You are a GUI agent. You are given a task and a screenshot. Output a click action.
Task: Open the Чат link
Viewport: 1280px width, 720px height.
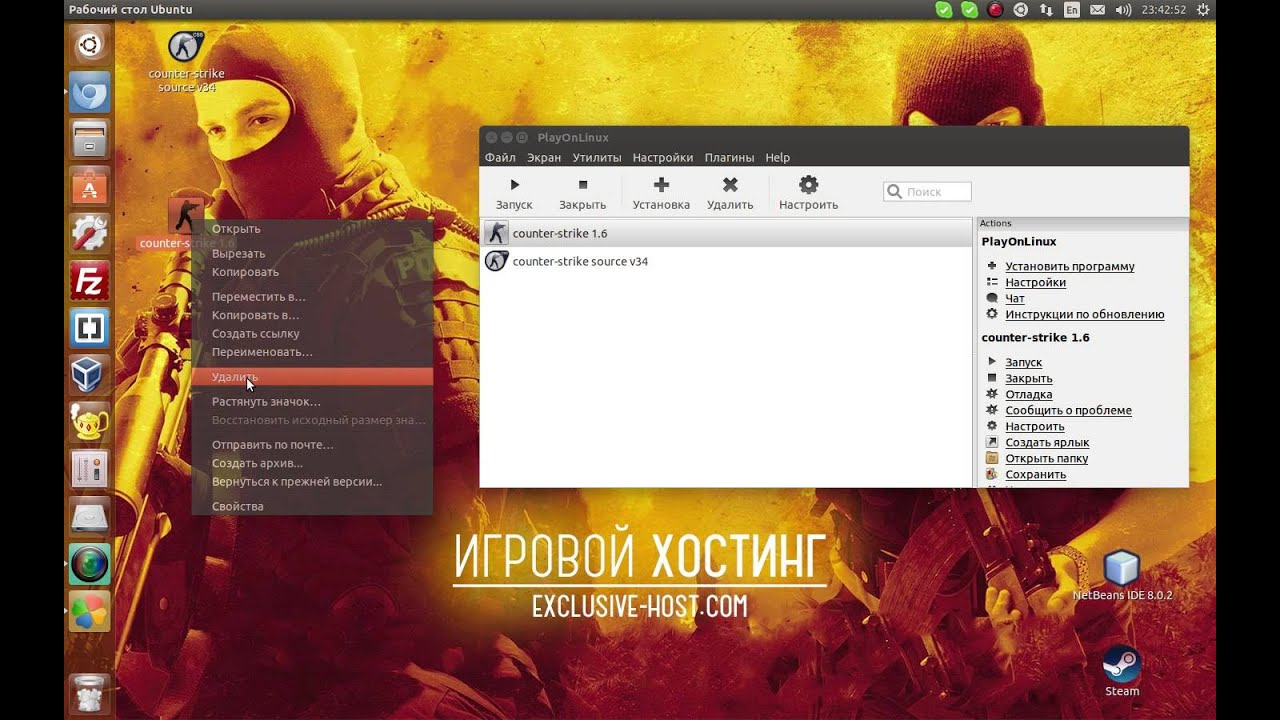pos(1015,299)
